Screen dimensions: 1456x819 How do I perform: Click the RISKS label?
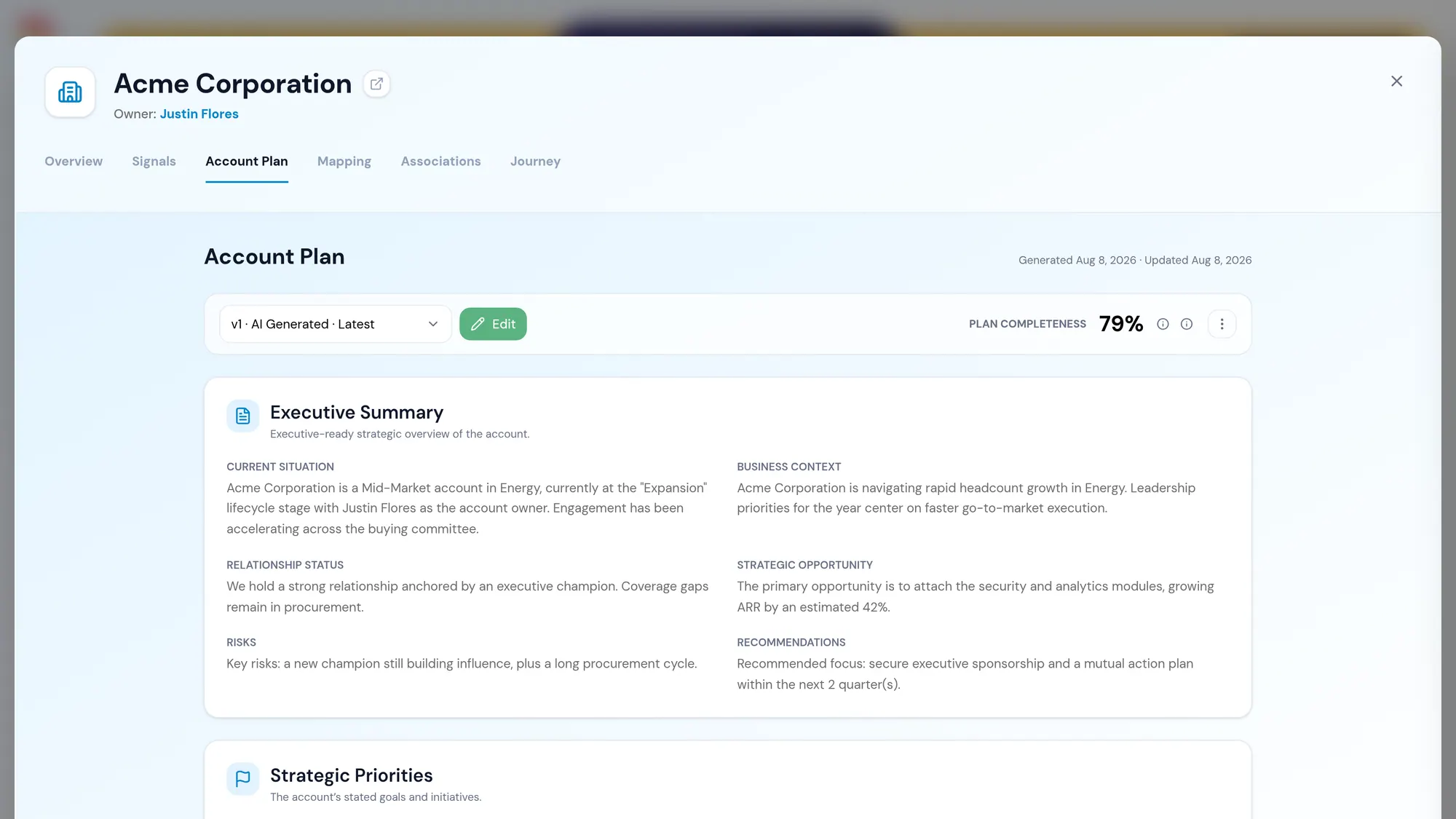click(x=241, y=642)
